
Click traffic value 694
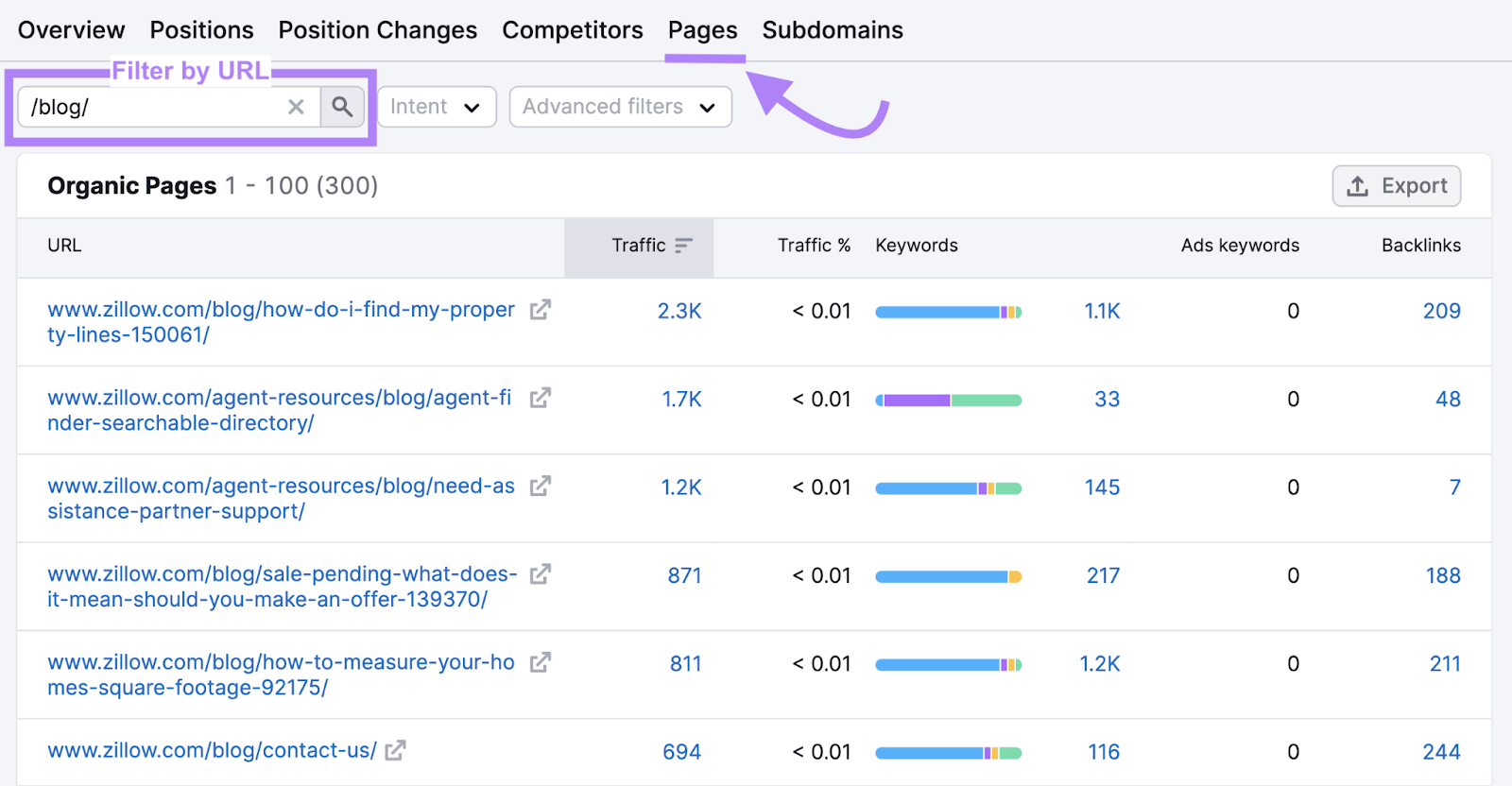[x=681, y=752]
